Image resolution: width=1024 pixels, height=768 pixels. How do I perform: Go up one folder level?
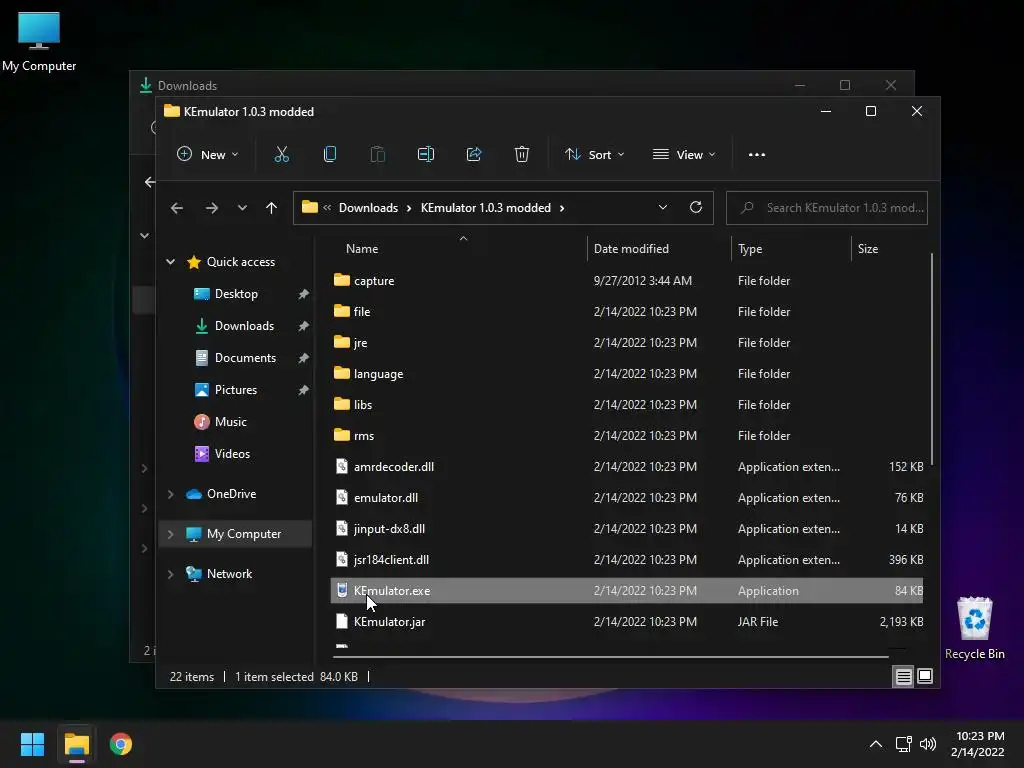tap(272, 208)
